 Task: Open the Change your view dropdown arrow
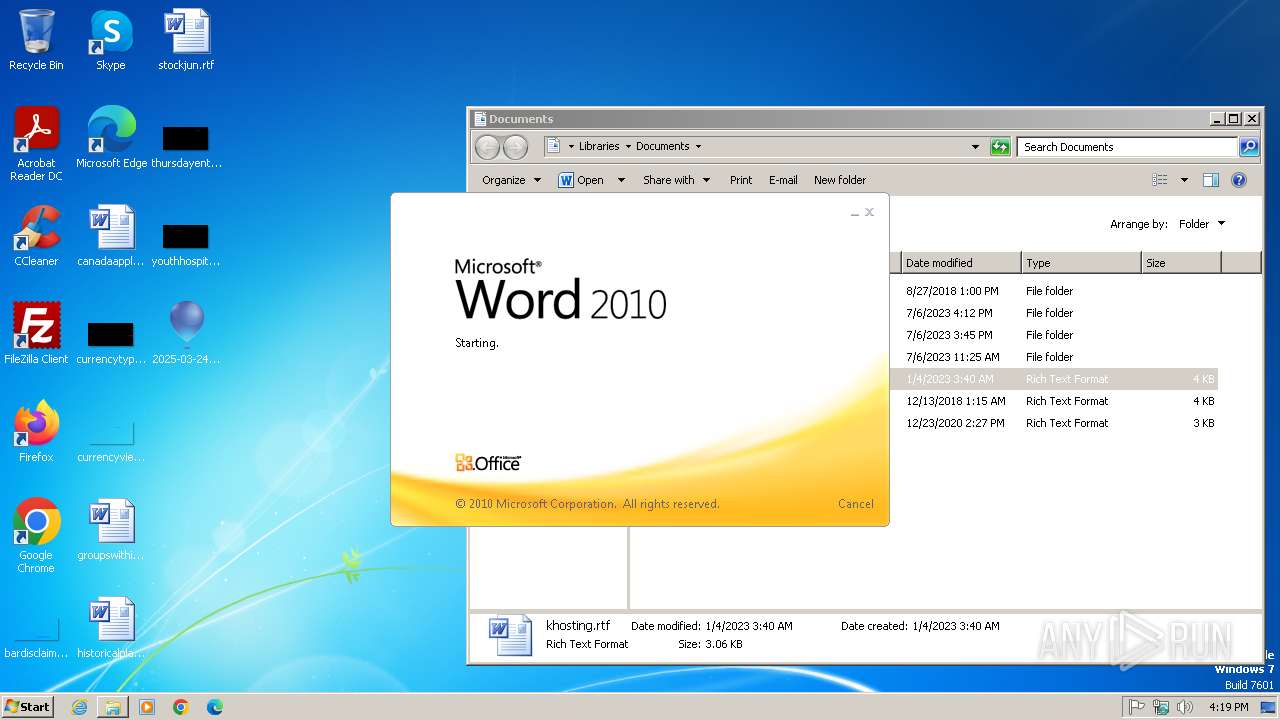click(1185, 180)
